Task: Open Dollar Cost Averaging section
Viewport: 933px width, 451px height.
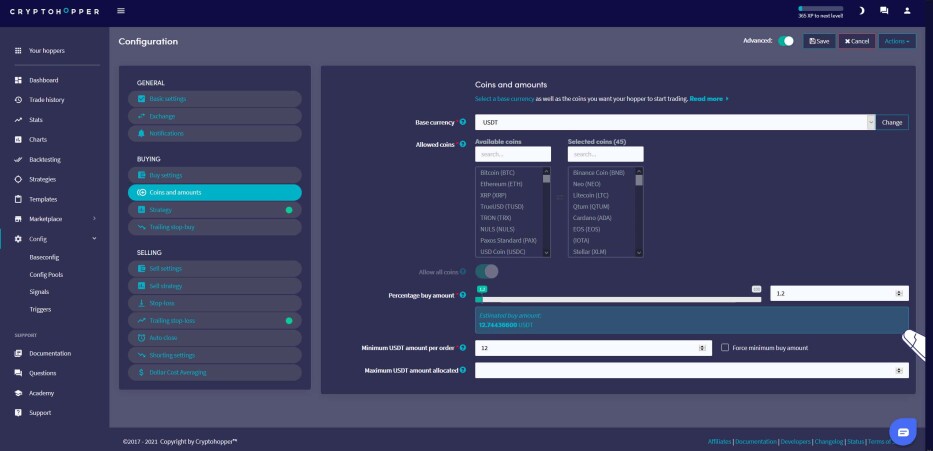Action: tap(215, 372)
